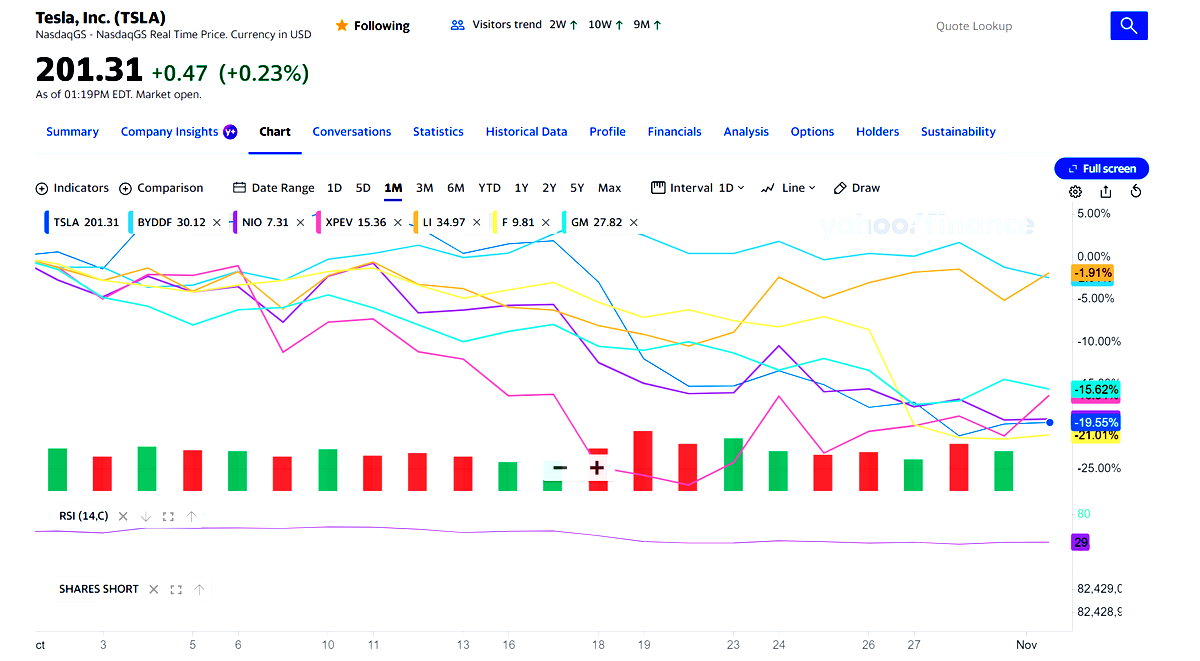1200x661 pixels.
Task: Zoom out with the minus button
Action: [560, 467]
